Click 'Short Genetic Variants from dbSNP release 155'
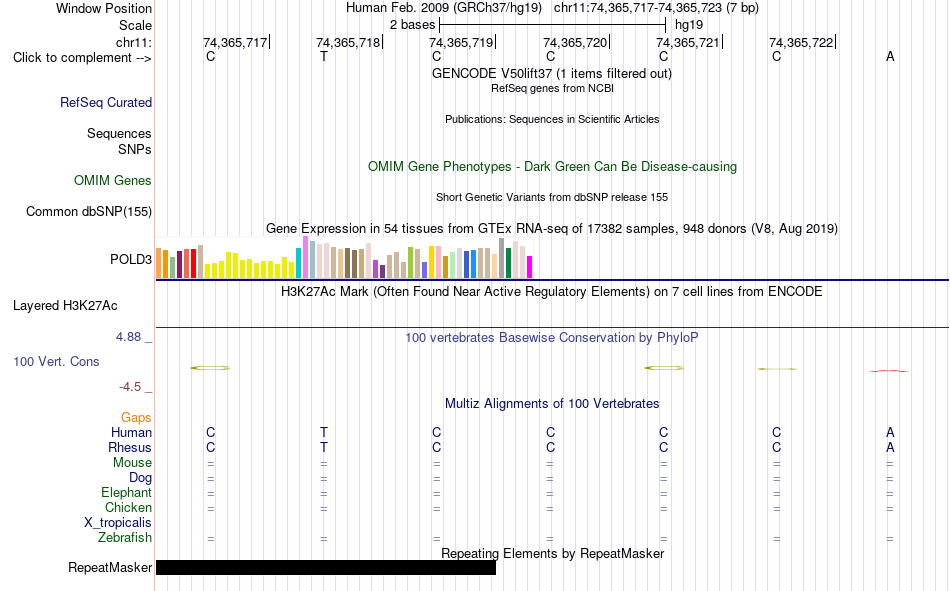Image resolution: width=950 pixels, height=591 pixels. pyautogui.click(x=552, y=198)
